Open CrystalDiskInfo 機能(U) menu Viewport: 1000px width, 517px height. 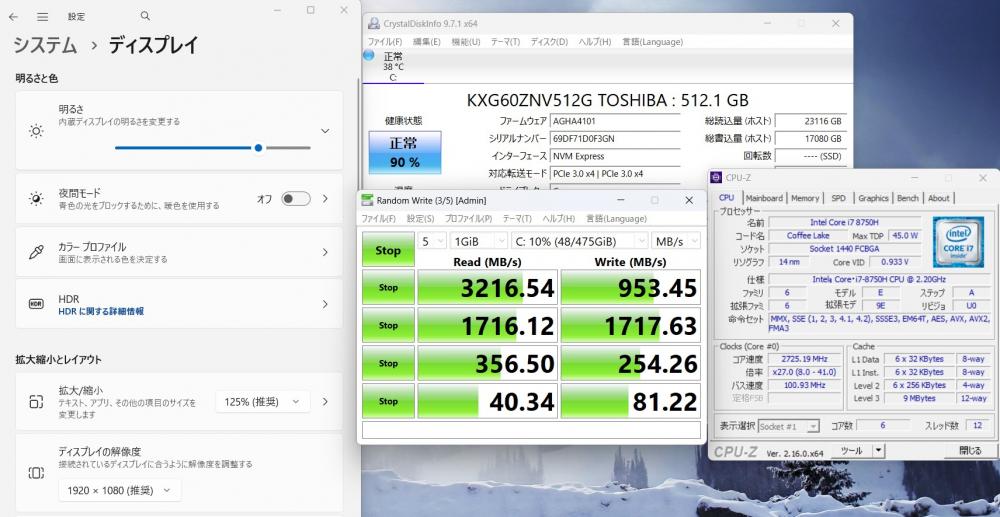pyautogui.click(x=466, y=42)
